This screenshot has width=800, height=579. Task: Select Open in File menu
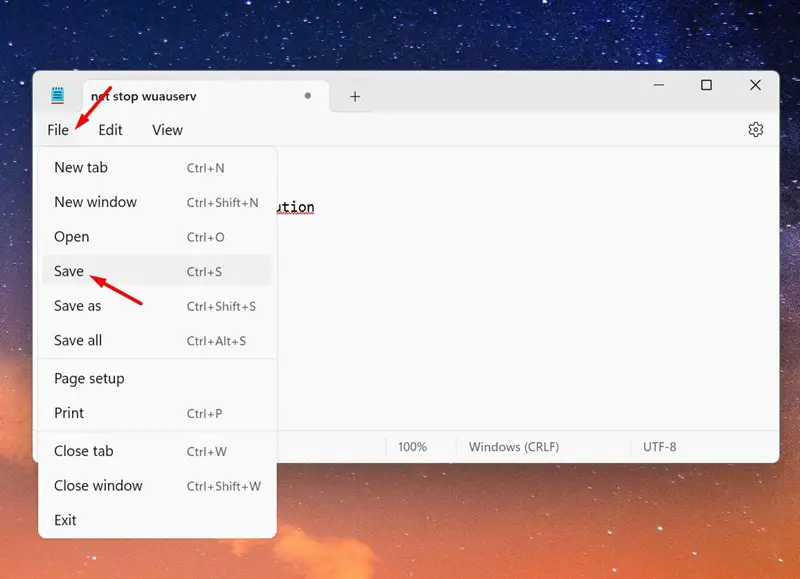tap(157, 237)
